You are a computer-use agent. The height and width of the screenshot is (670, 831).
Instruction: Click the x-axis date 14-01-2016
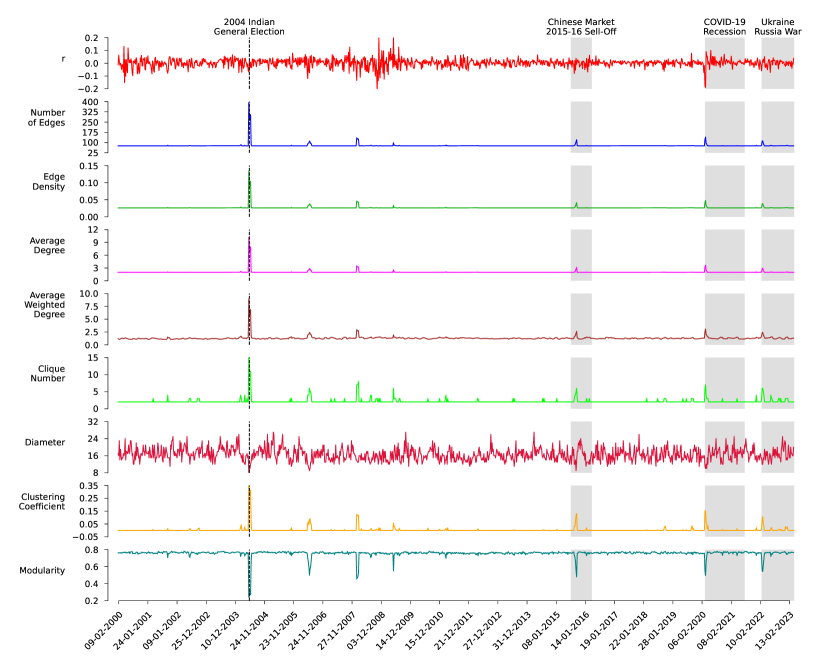(570, 630)
